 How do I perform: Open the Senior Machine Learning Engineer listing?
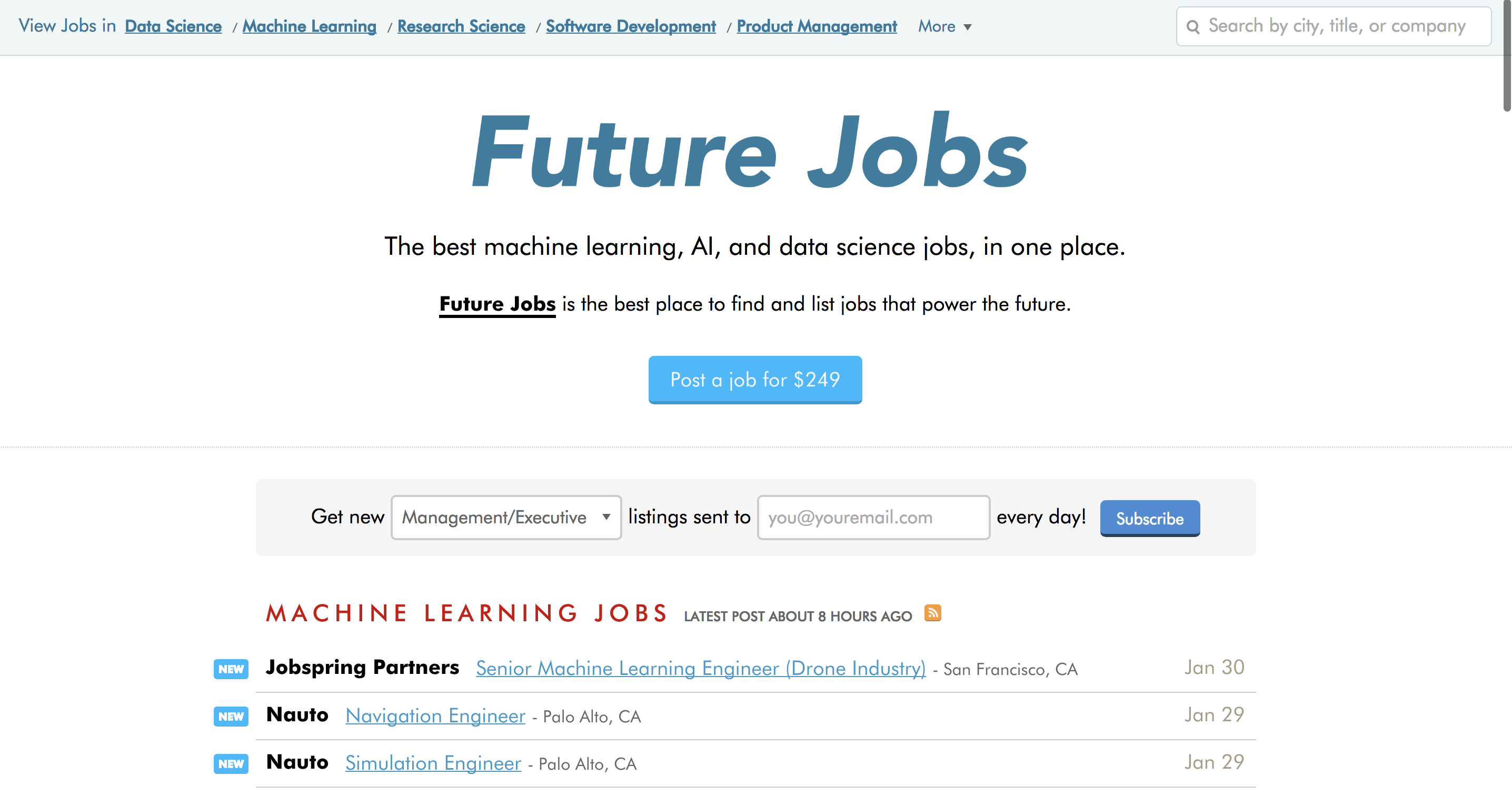click(x=700, y=669)
